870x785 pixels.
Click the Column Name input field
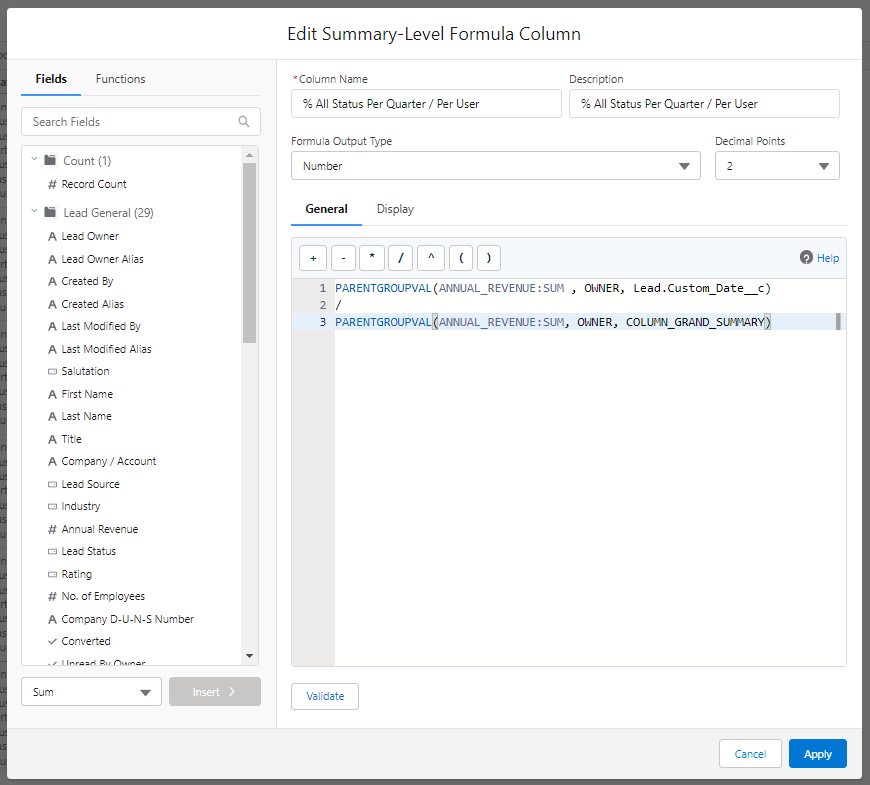point(426,104)
